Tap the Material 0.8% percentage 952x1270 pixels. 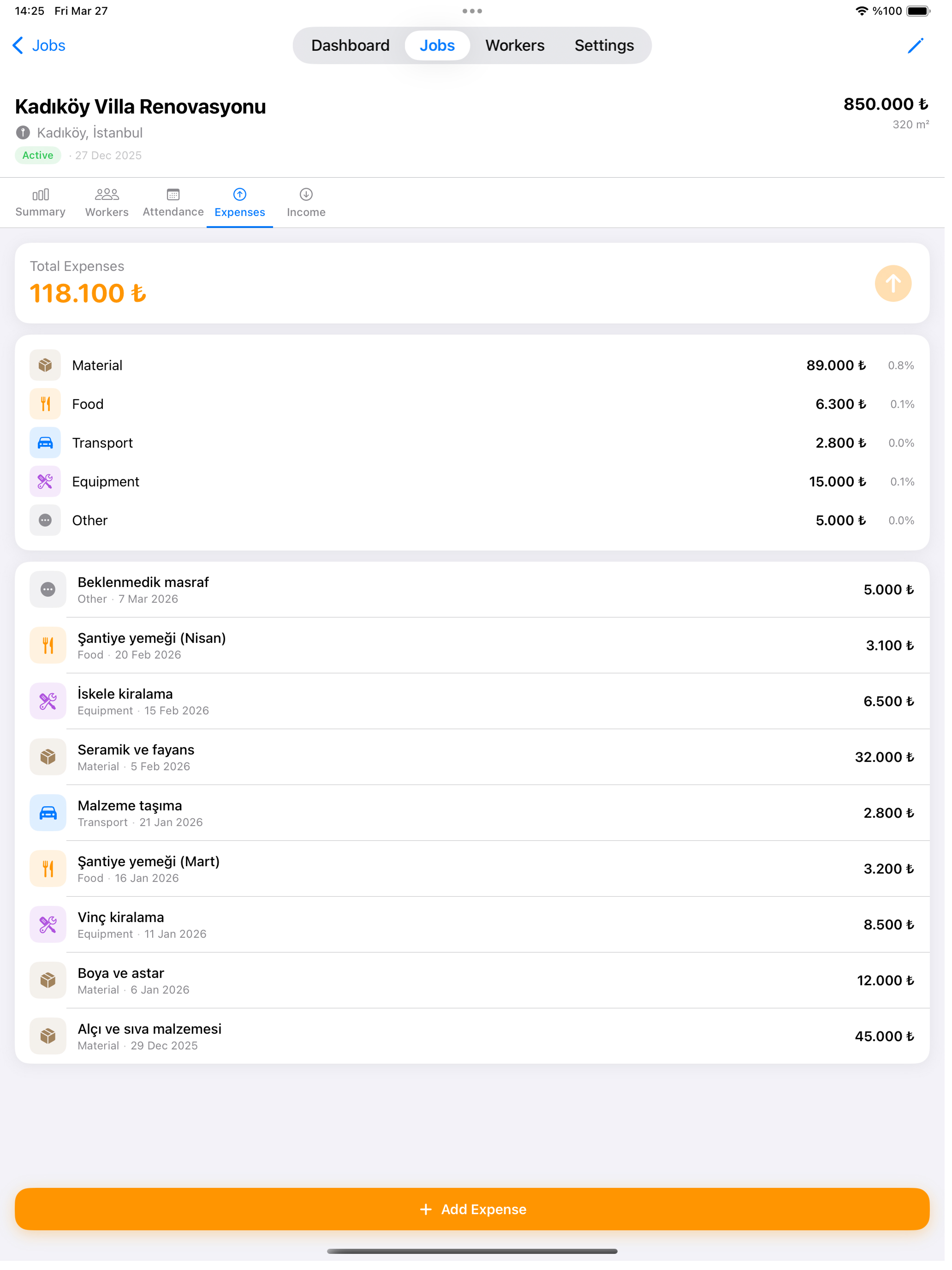click(900, 365)
